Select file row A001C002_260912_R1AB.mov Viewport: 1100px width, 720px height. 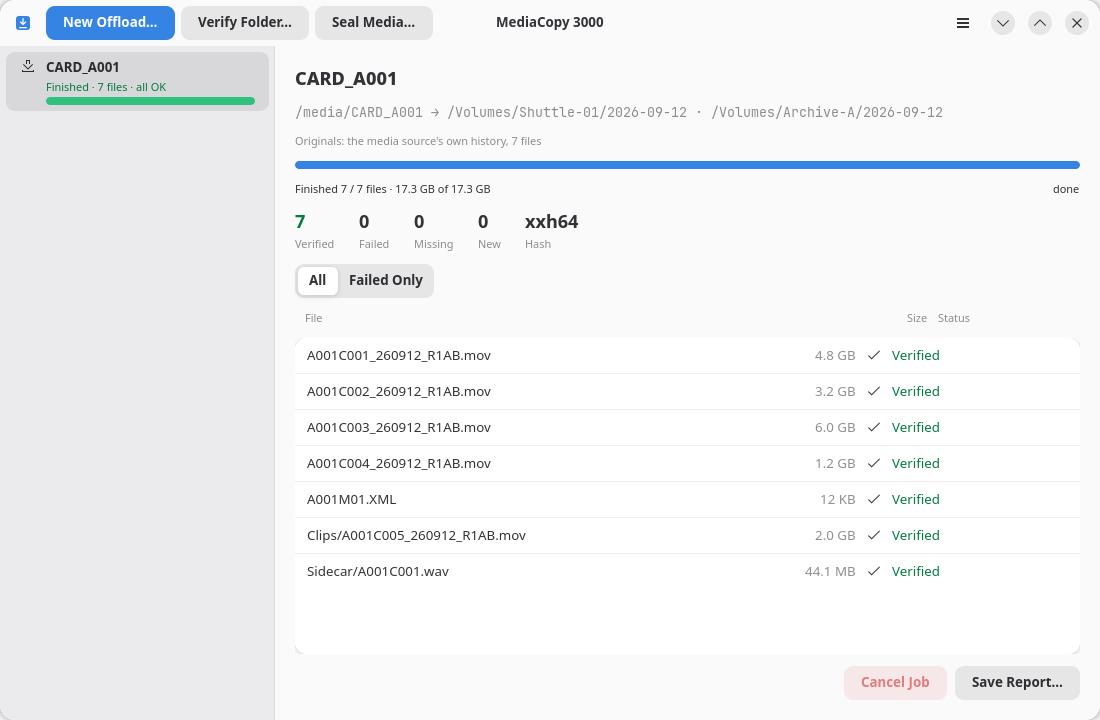point(687,392)
